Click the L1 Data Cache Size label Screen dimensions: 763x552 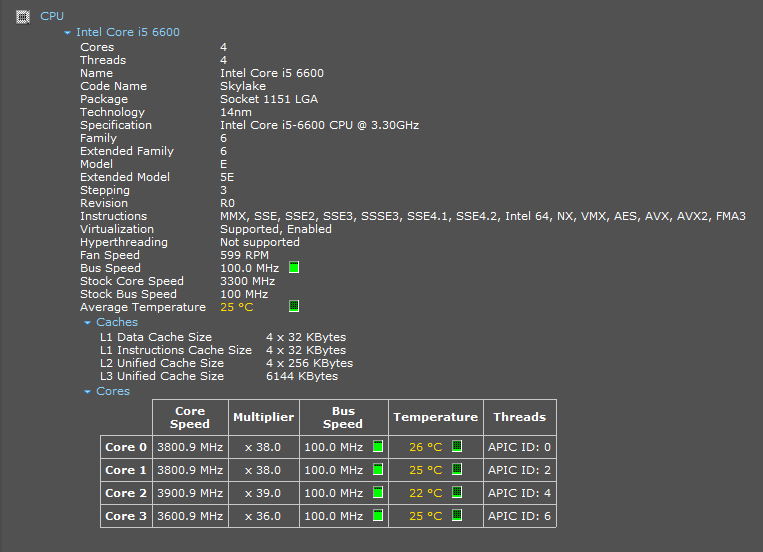click(156, 337)
